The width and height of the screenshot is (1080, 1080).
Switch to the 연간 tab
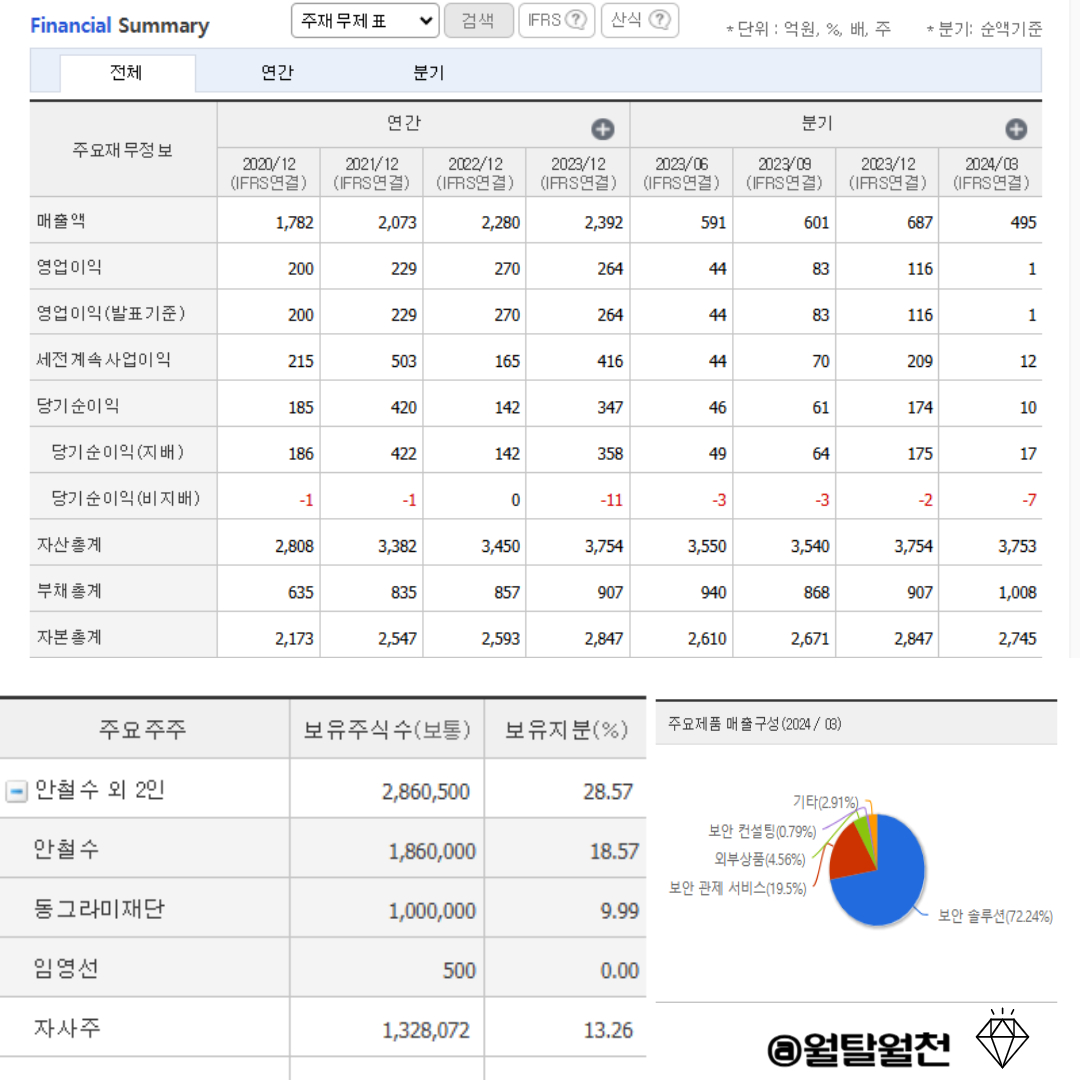pos(277,72)
